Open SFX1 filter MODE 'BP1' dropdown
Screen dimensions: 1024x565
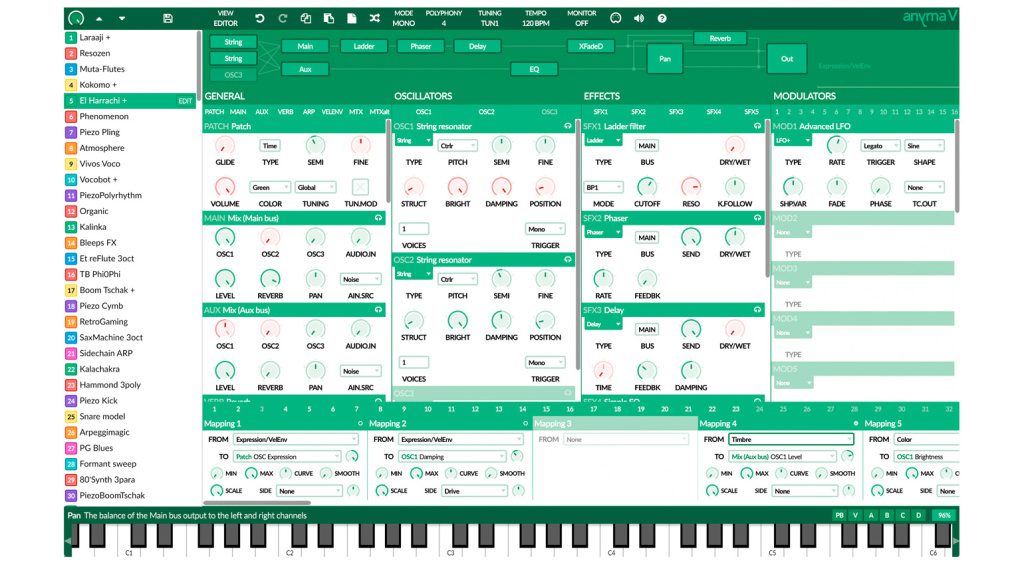603,187
